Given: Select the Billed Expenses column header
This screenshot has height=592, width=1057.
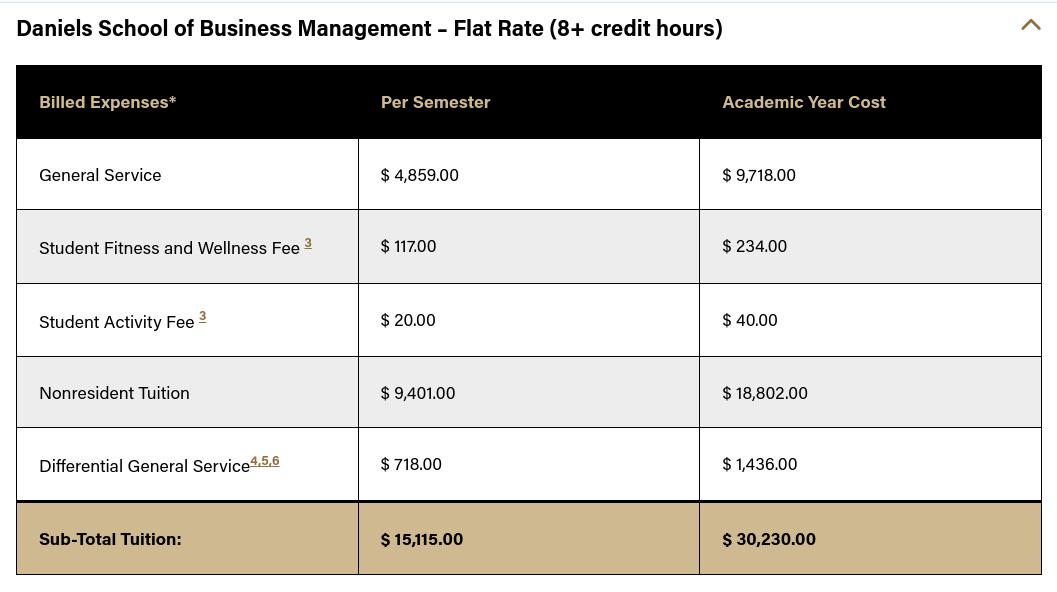Looking at the screenshot, I should pyautogui.click(x=107, y=101).
